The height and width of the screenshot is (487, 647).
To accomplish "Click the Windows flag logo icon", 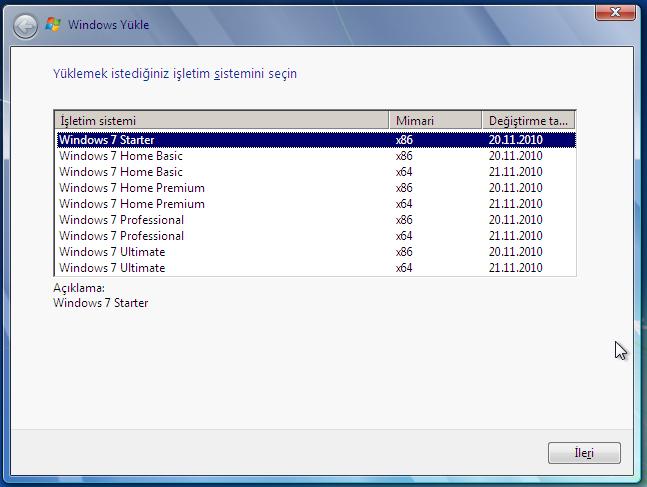I will [53, 24].
